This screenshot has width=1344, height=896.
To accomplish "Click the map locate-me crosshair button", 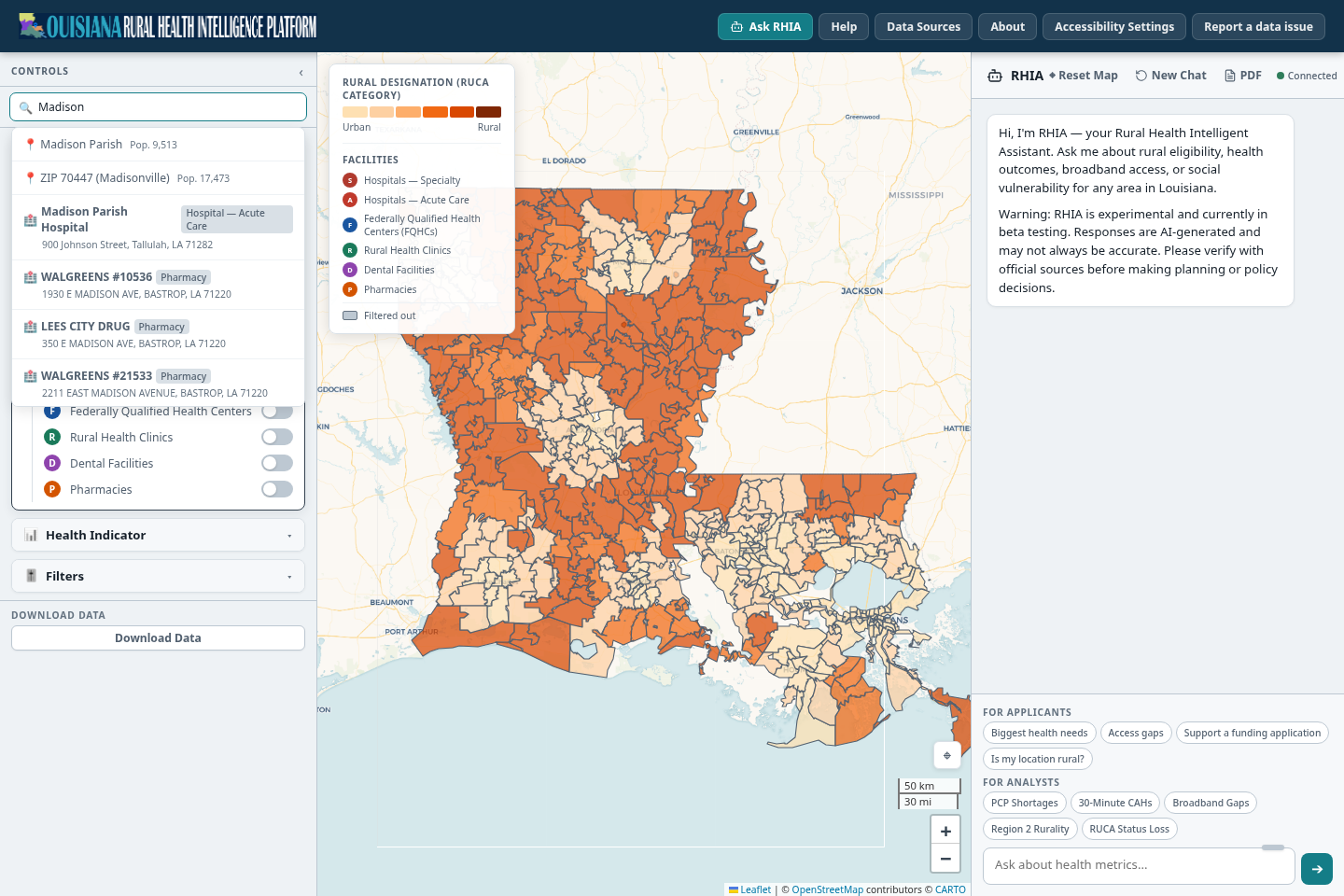I will [946, 755].
